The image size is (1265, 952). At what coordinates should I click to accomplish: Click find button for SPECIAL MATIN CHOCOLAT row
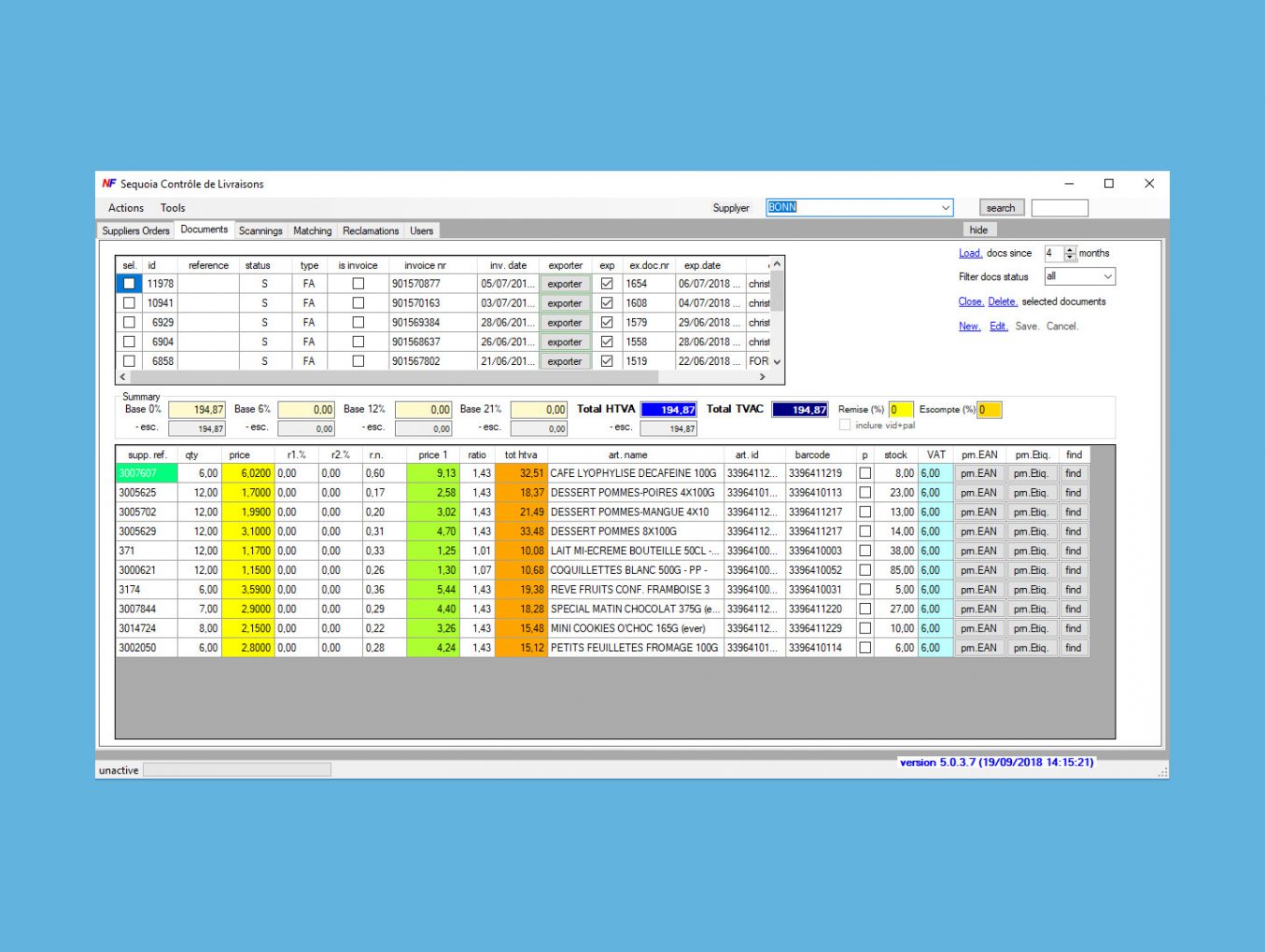[1074, 609]
